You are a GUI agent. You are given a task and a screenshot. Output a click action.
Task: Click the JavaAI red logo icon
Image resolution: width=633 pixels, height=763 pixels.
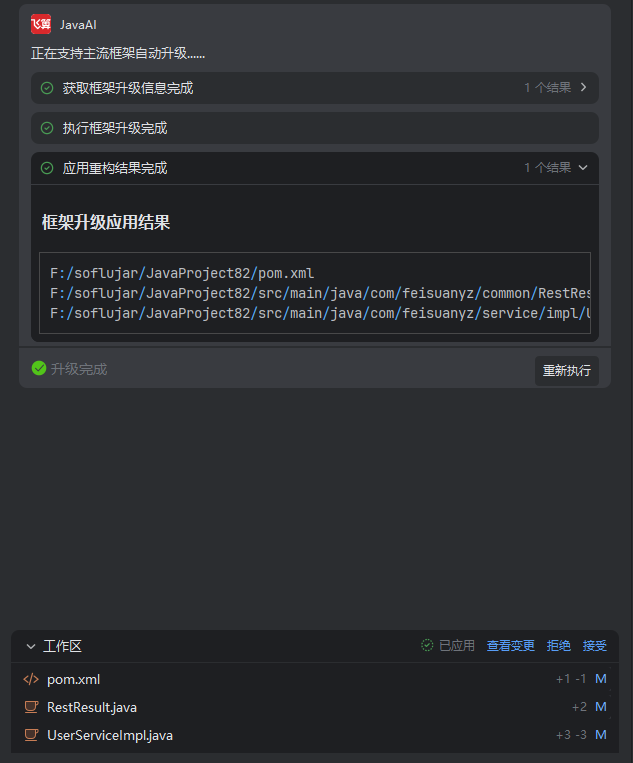click(41, 24)
